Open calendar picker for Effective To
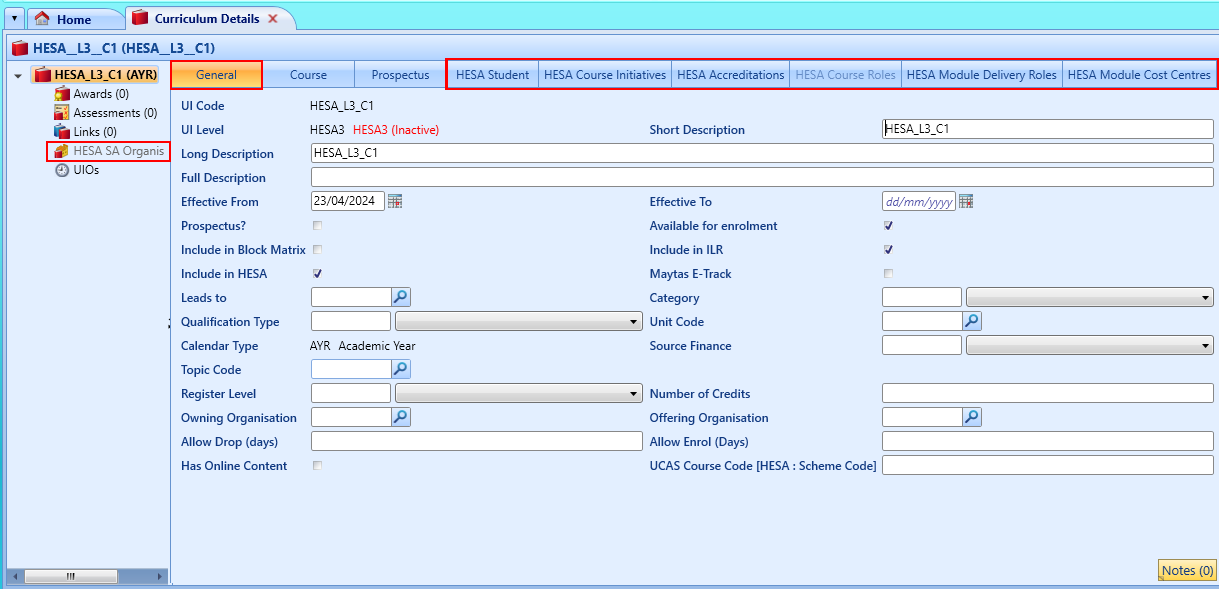 click(x=965, y=201)
